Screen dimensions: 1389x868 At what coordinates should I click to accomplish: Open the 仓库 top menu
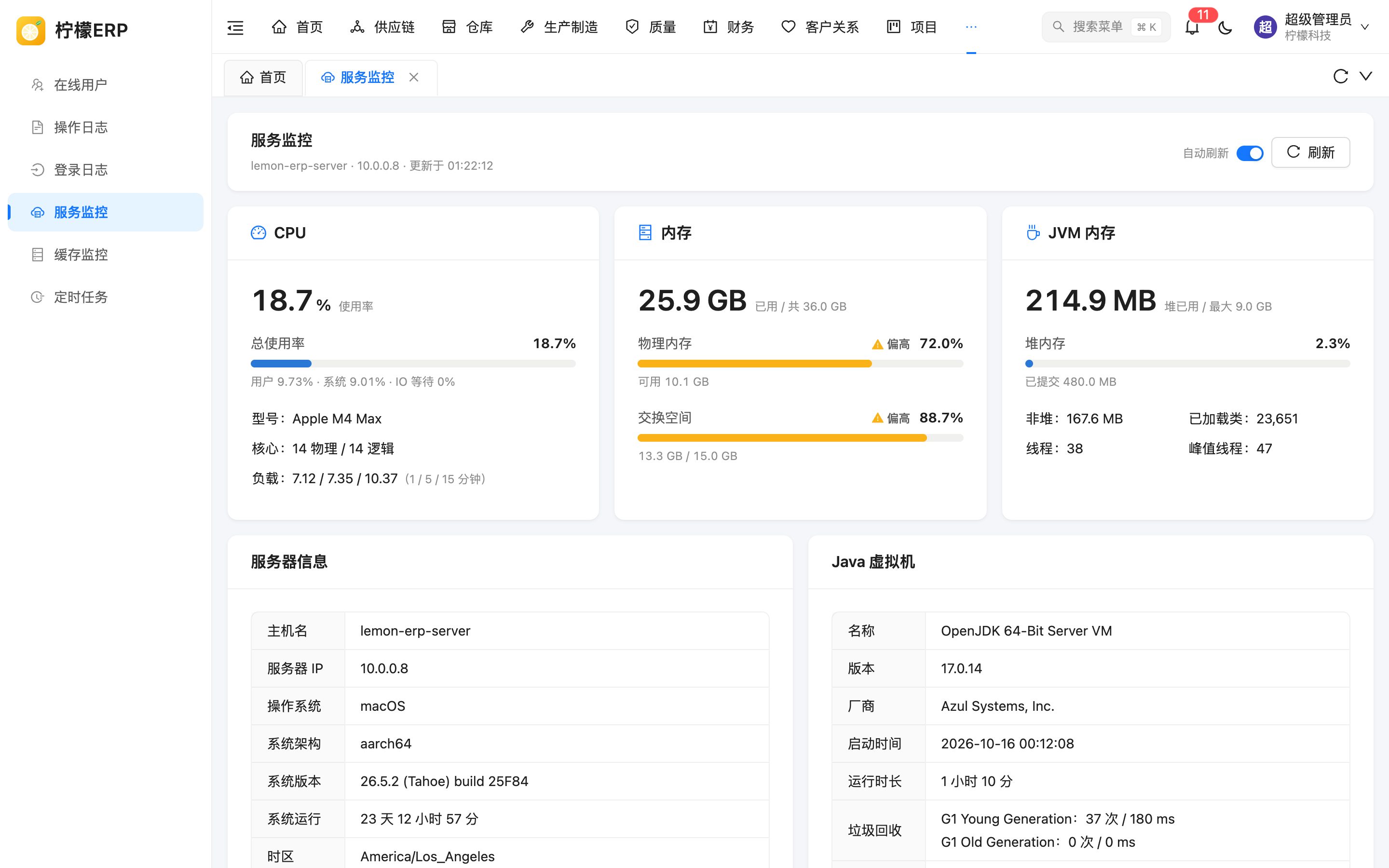point(467,27)
